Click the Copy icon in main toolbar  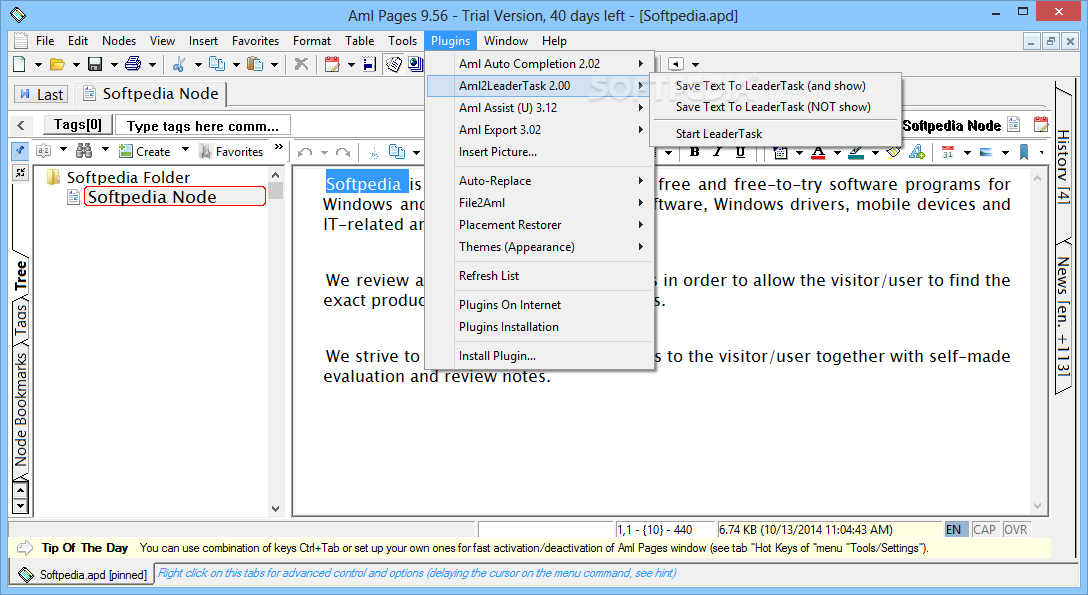pos(217,64)
